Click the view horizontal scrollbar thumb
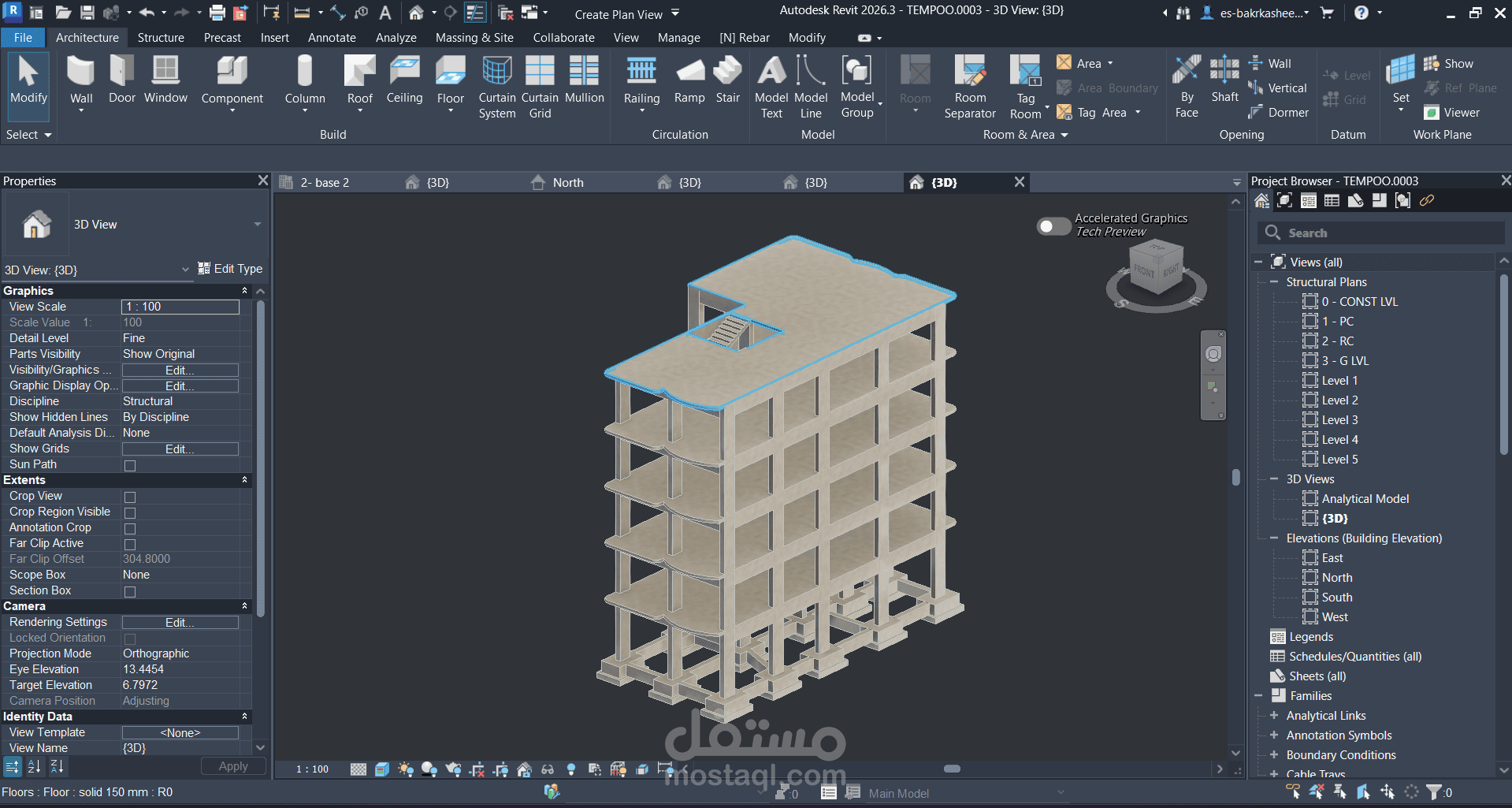The image size is (1512, 808). point(952,769)
